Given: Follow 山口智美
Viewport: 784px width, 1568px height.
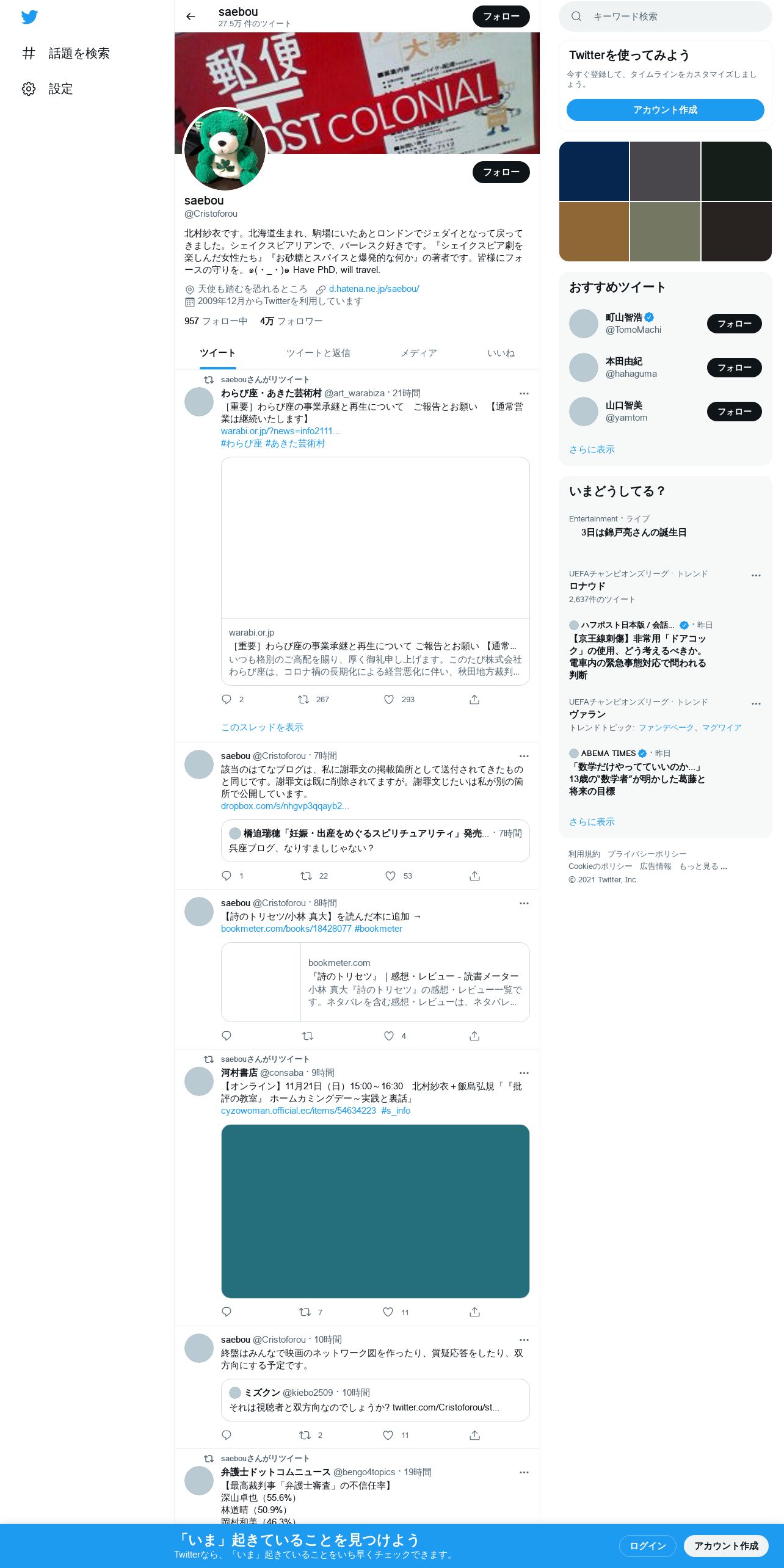Looking at the screenshot, I should coord(735,412).
